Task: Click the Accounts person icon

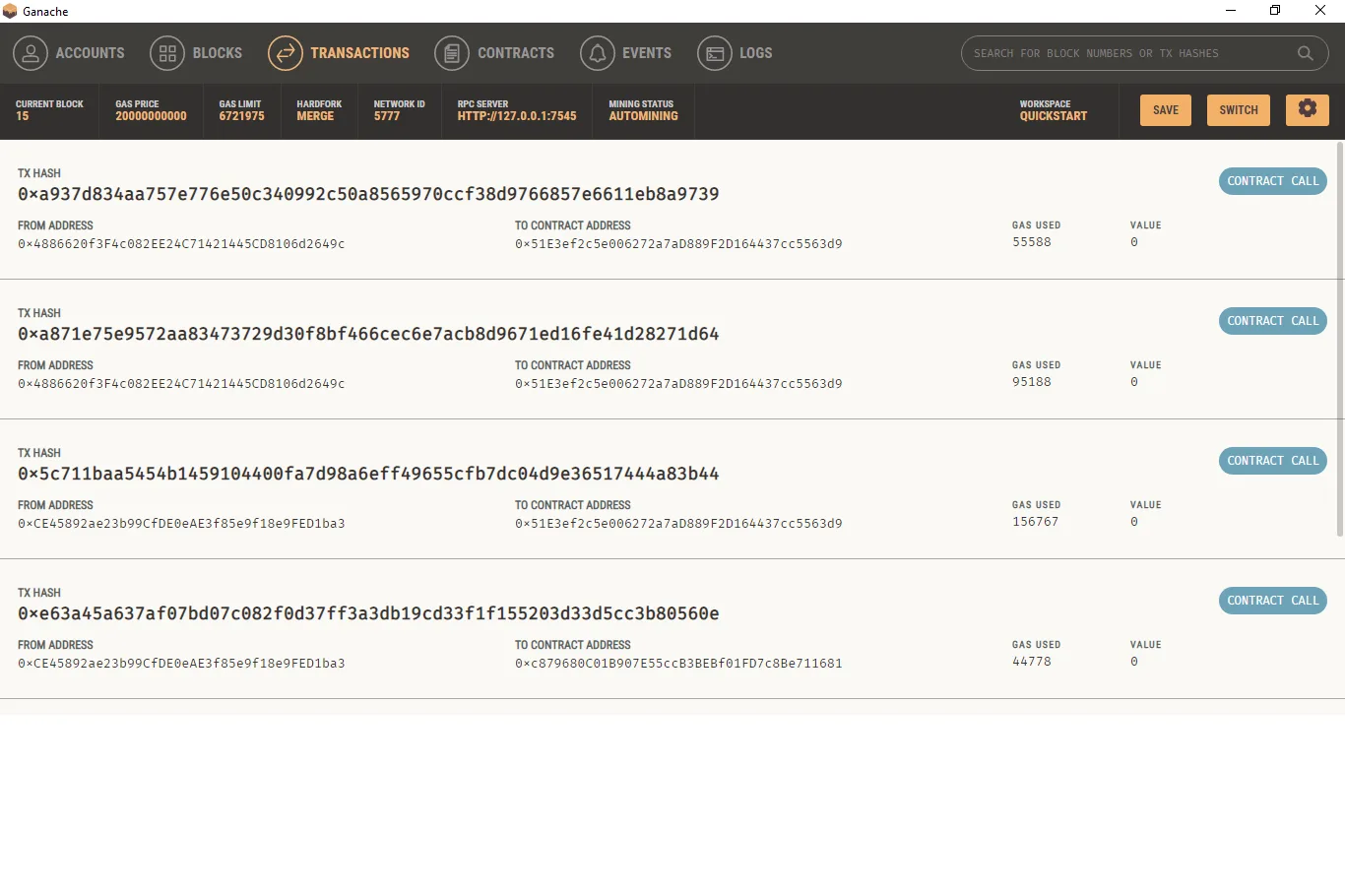Action: click(31, 53)
